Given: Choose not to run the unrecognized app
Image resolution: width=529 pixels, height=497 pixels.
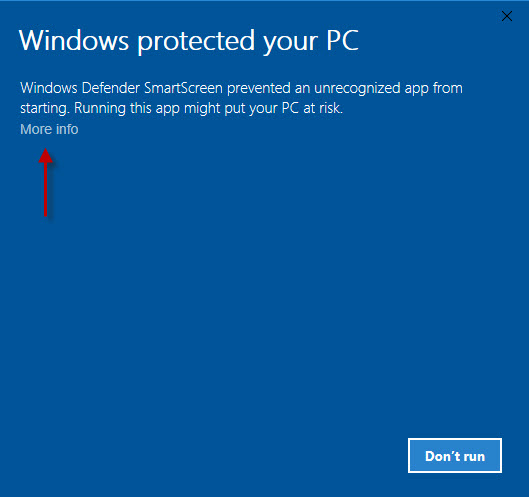Looking at the screenshot, I should (455, 455).
